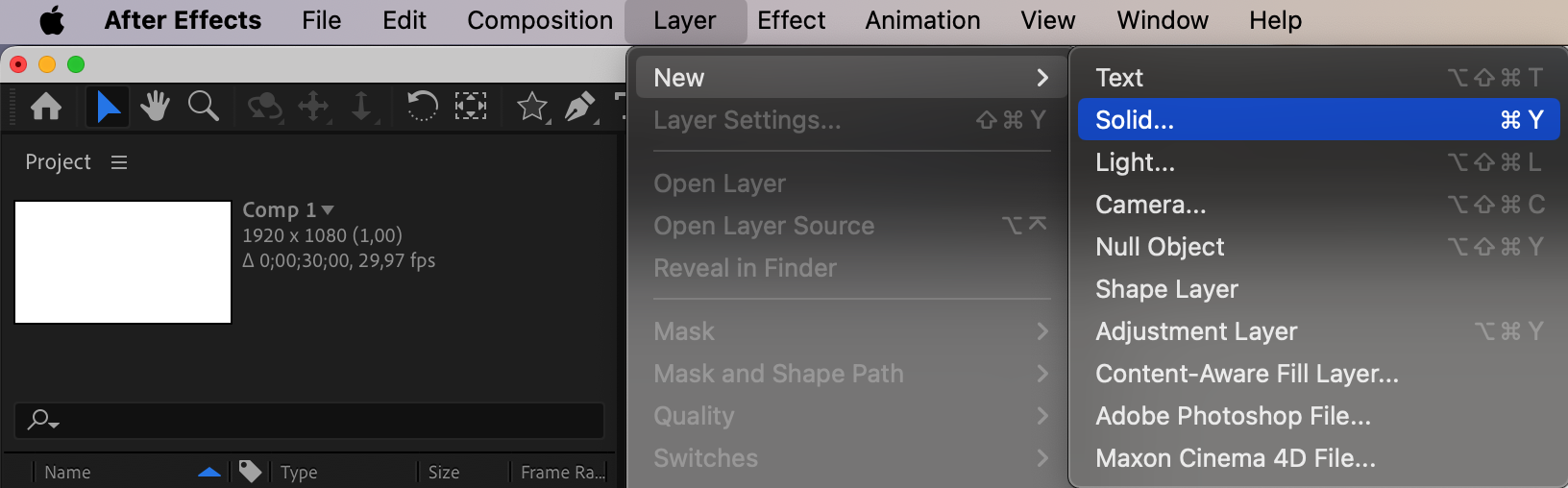Select the Zoom magnifier tool
Image resolution: width=1568 pixels, height=488 pixels.
click(x=203, y=106)
